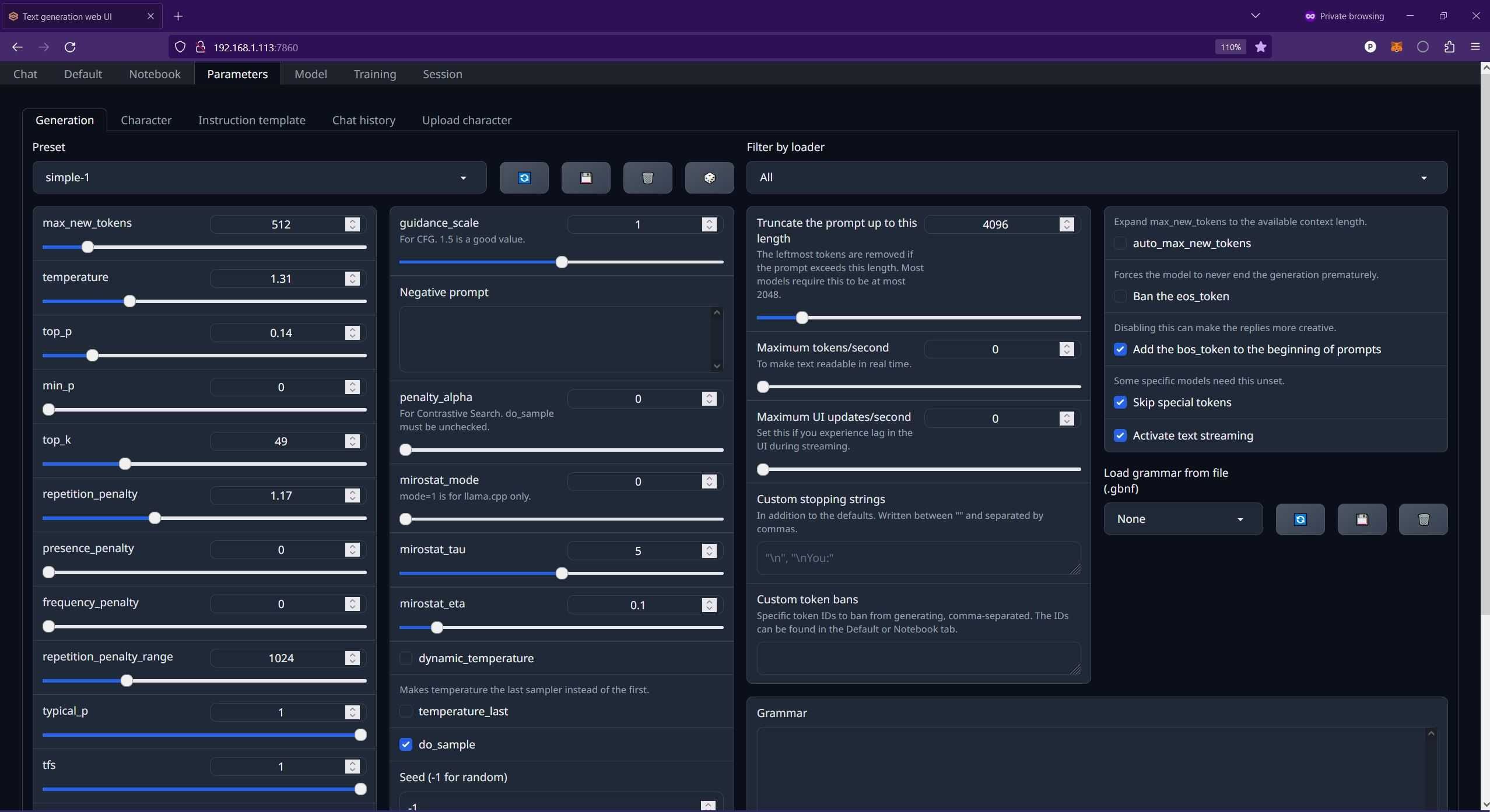Go back with browser back arrow
The image size is (1490, 812).
point(17,47)
